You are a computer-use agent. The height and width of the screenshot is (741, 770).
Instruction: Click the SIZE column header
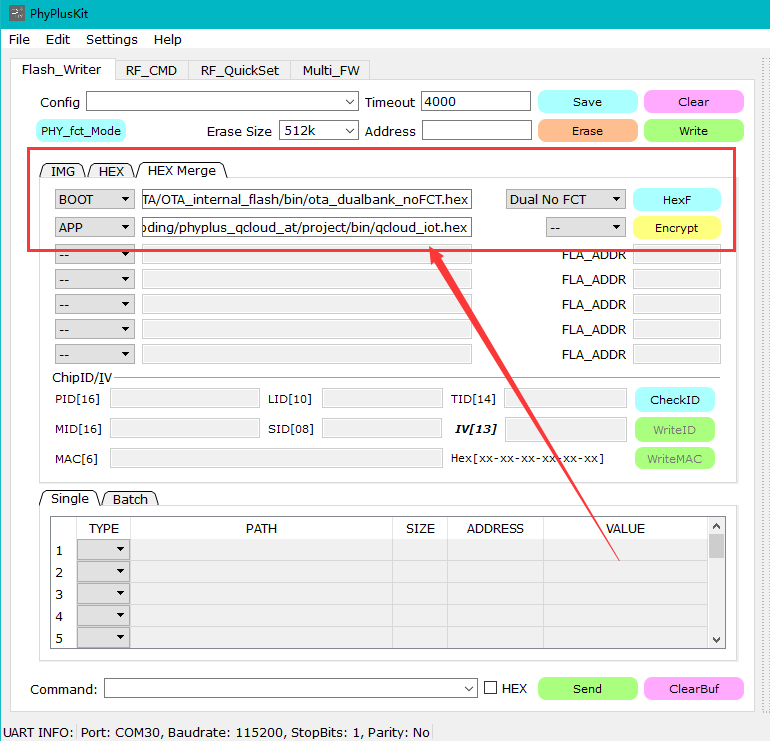click(420, 528)
